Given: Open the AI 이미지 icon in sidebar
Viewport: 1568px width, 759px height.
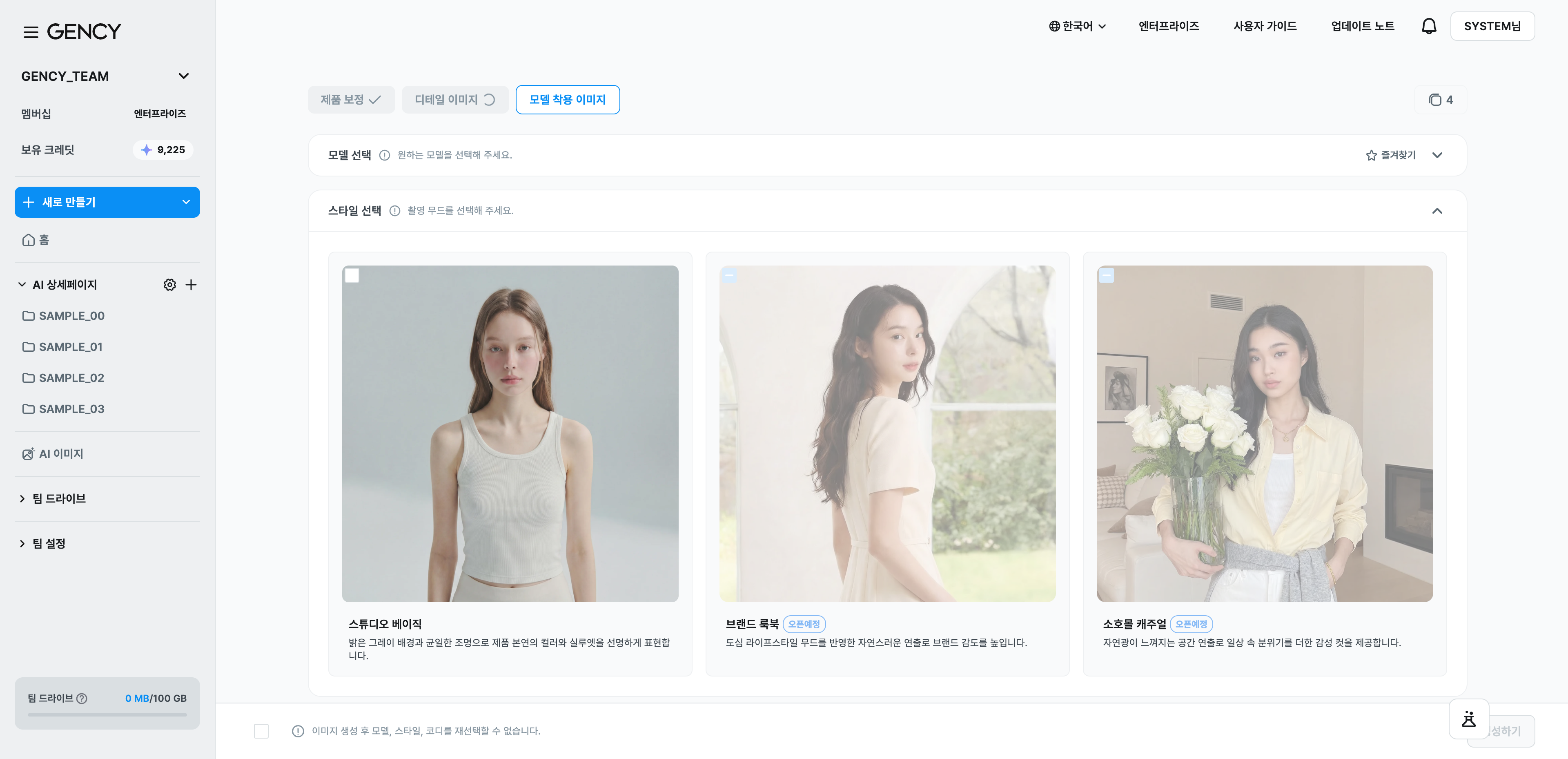Looking at the screenshot, I should click(28, 454).
